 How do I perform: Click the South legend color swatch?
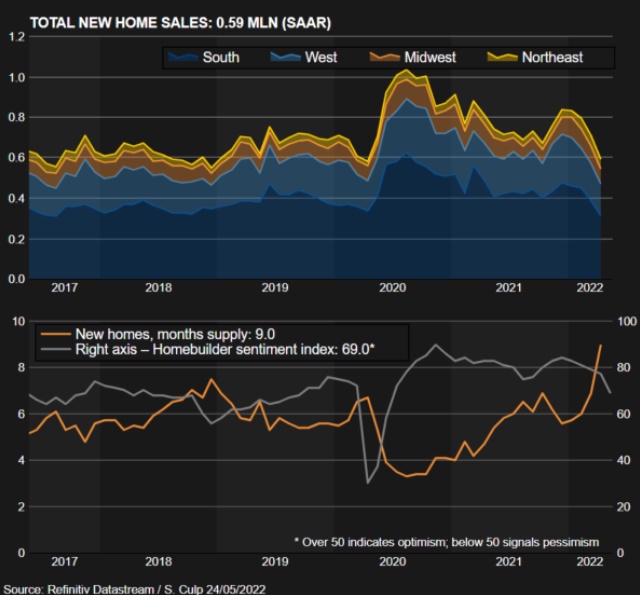tap(181, 57)
